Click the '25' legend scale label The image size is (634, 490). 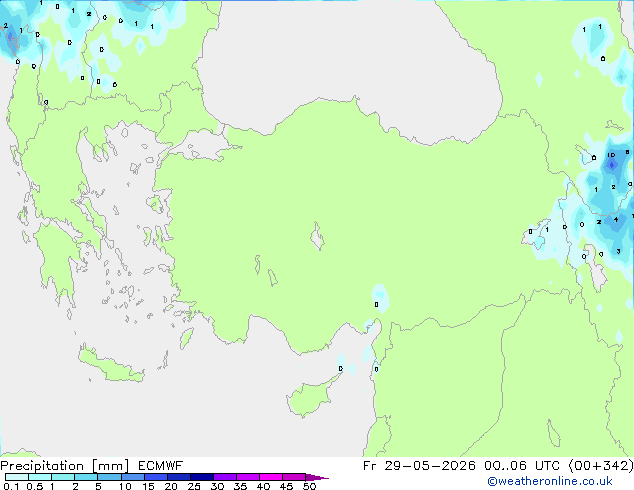coord(194,486)
